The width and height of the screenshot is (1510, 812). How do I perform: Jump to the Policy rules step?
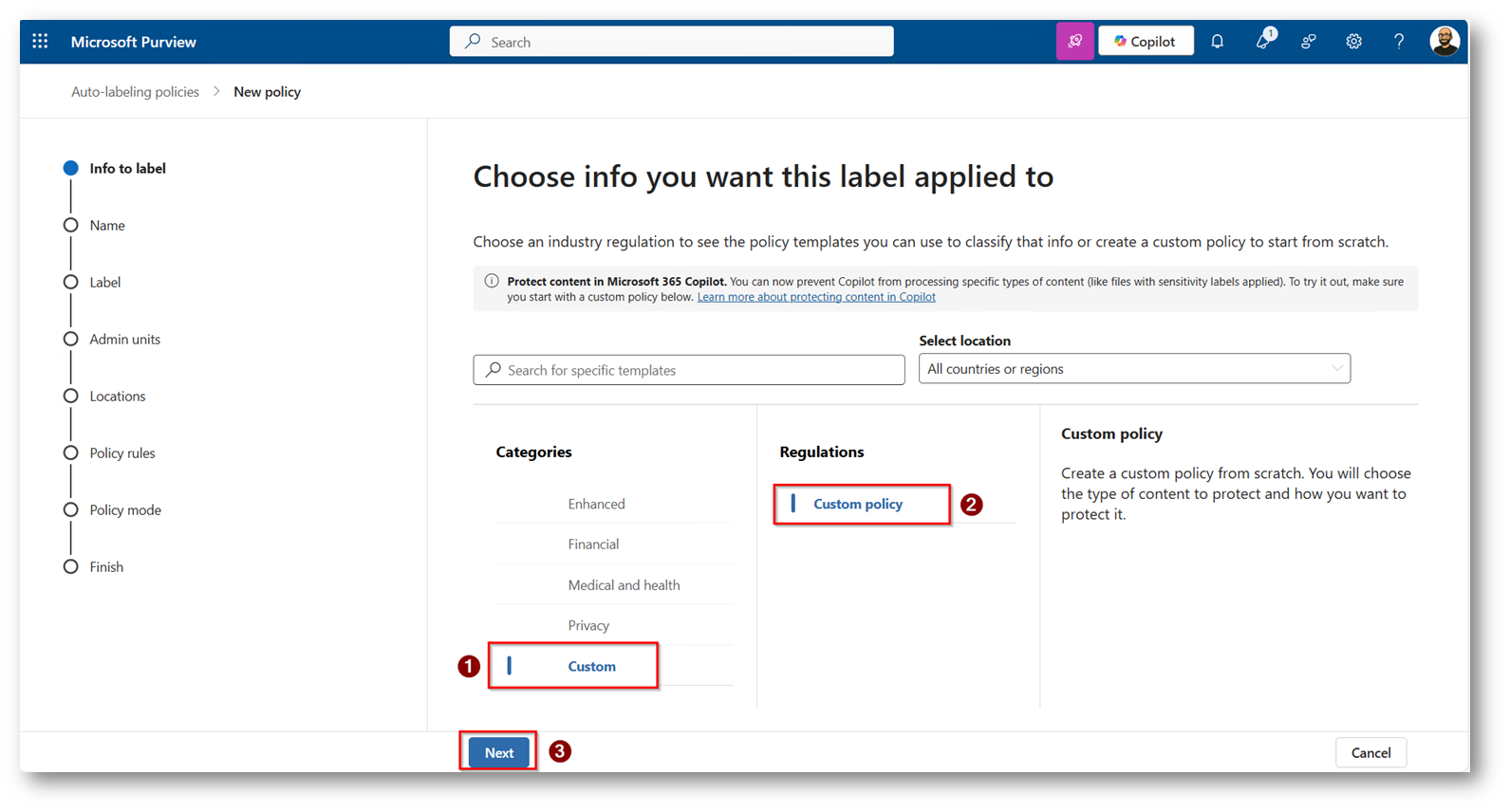pos(122,453)
